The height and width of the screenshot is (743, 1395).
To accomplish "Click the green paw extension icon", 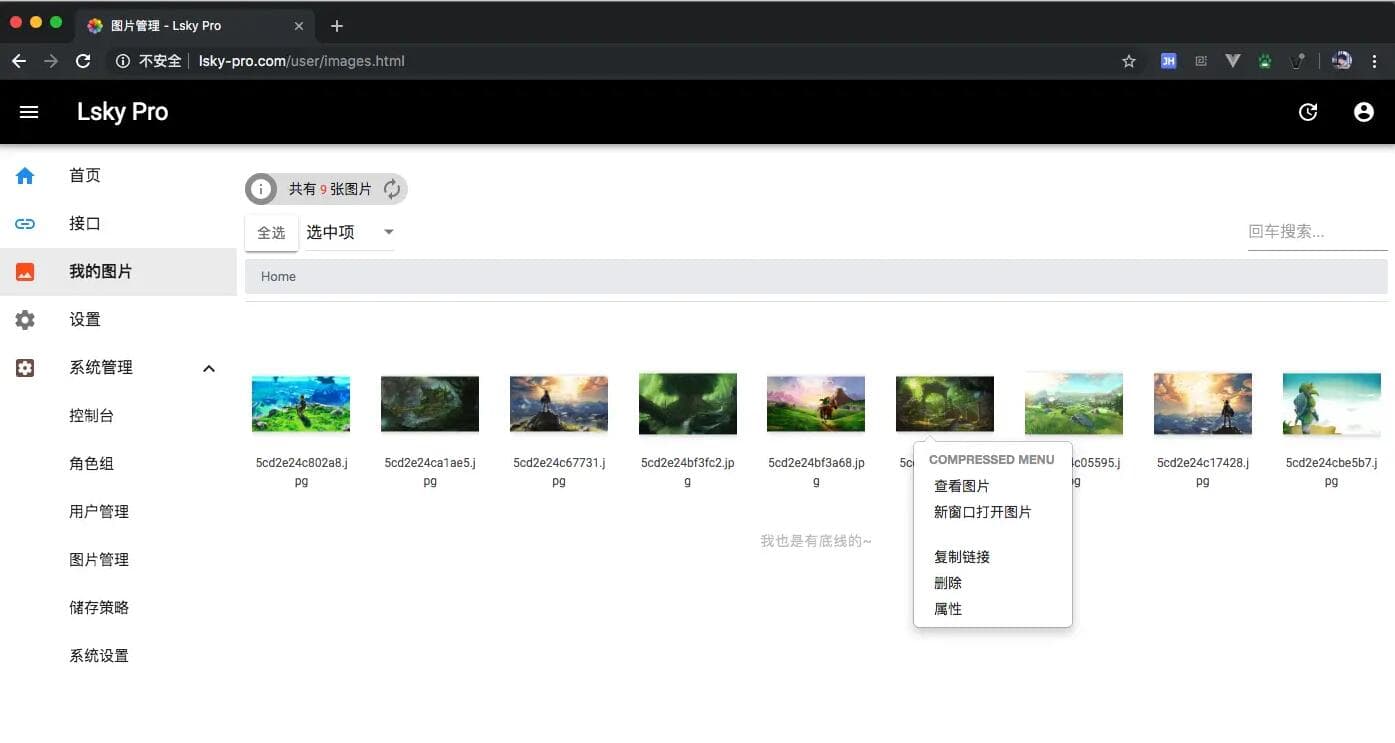I will point(1265,61).
